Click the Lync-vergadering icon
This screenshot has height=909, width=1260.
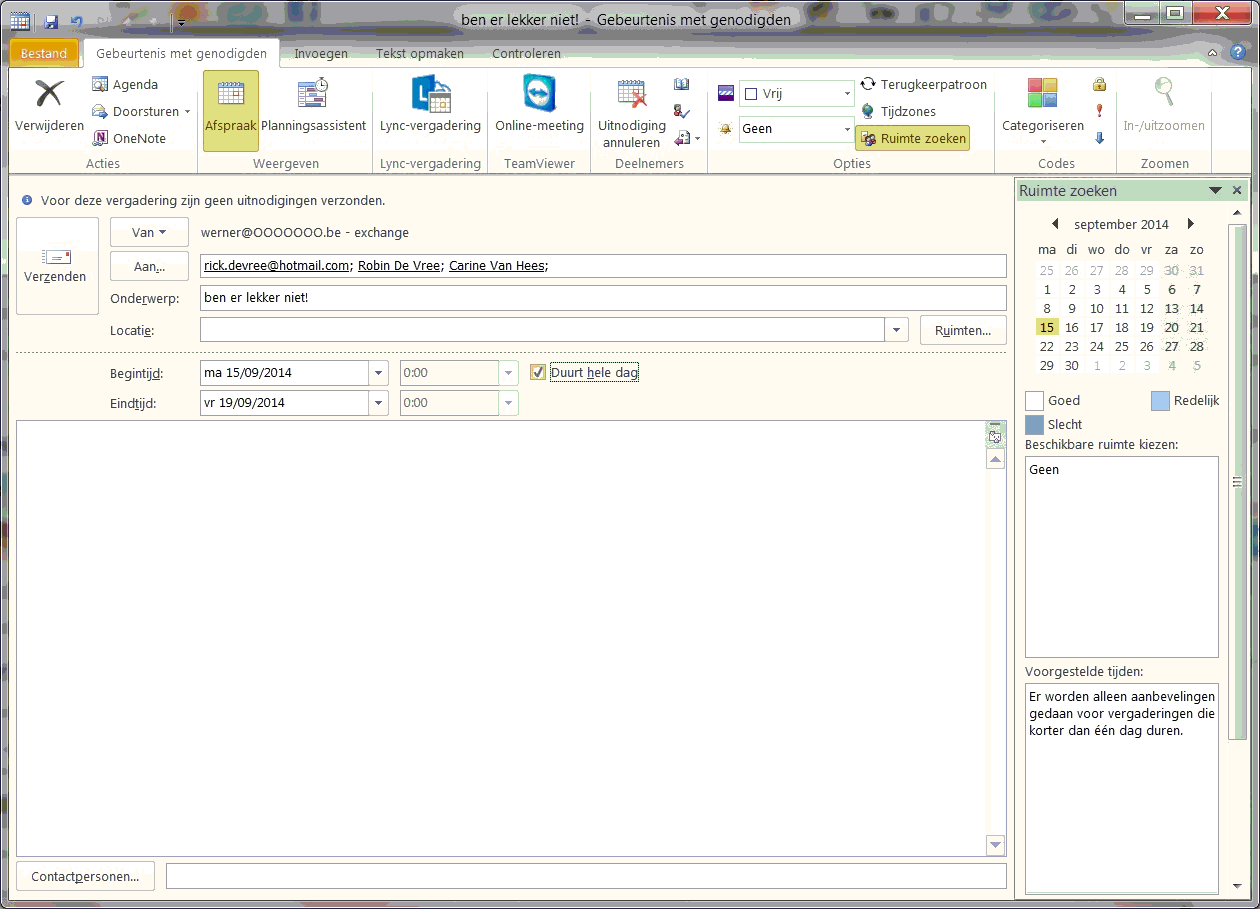(x=430, y=95)
